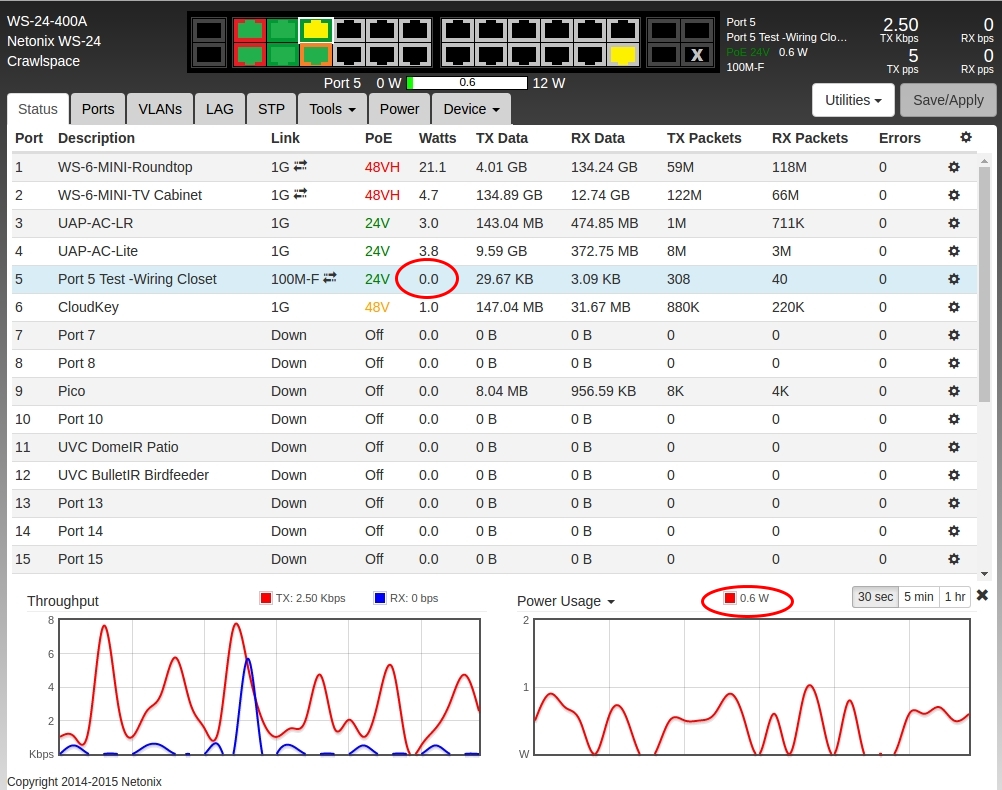Screen dimensions: 1002x790
Task: Select the yellow bottom-row port in second group
Action: tap(622, 54)
